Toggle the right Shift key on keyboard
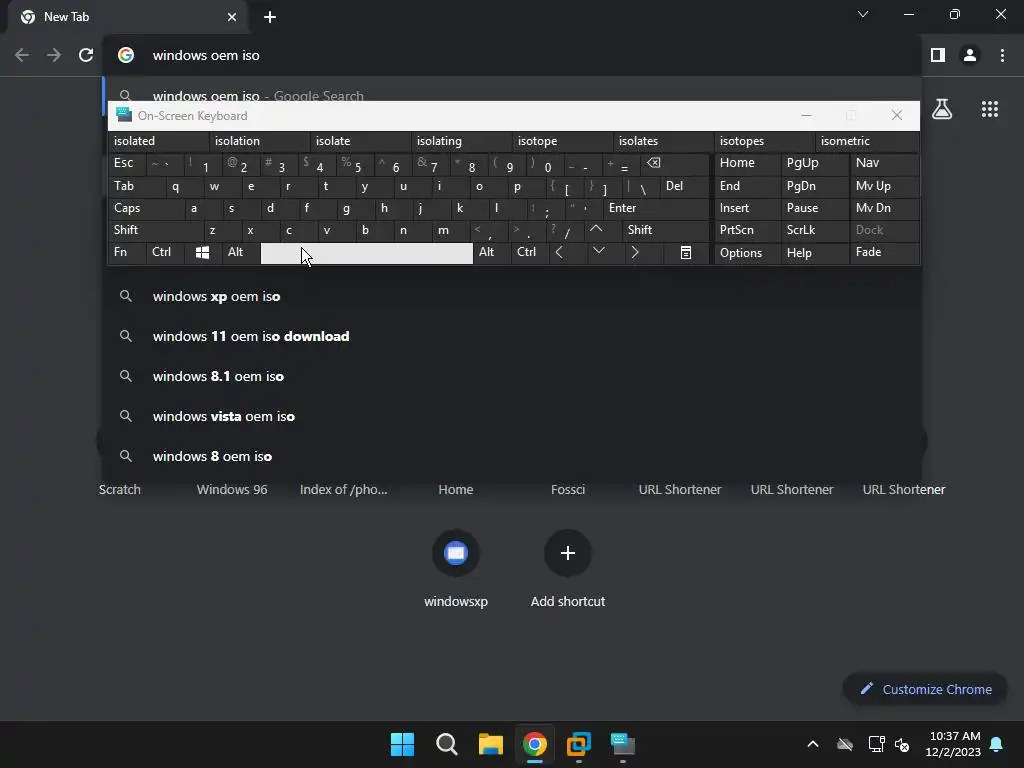This screenshot has height=768, width=1024. coord(665,230)
